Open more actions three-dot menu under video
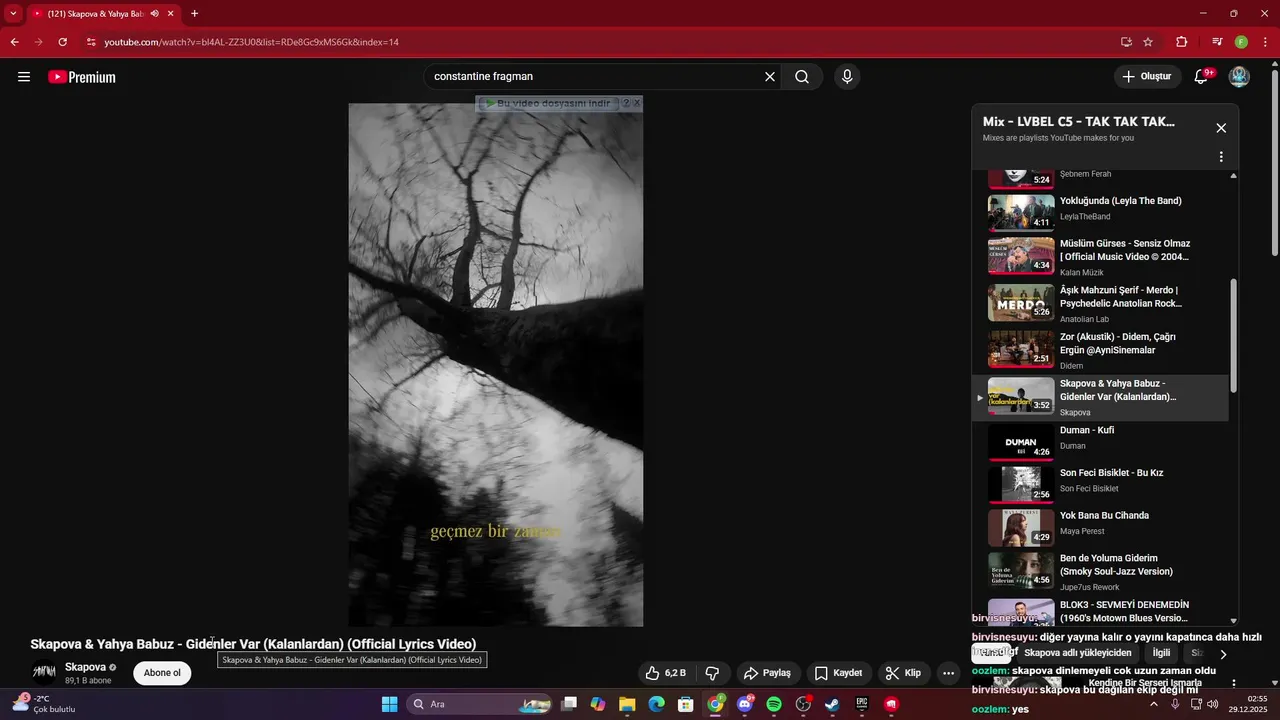 948,673
